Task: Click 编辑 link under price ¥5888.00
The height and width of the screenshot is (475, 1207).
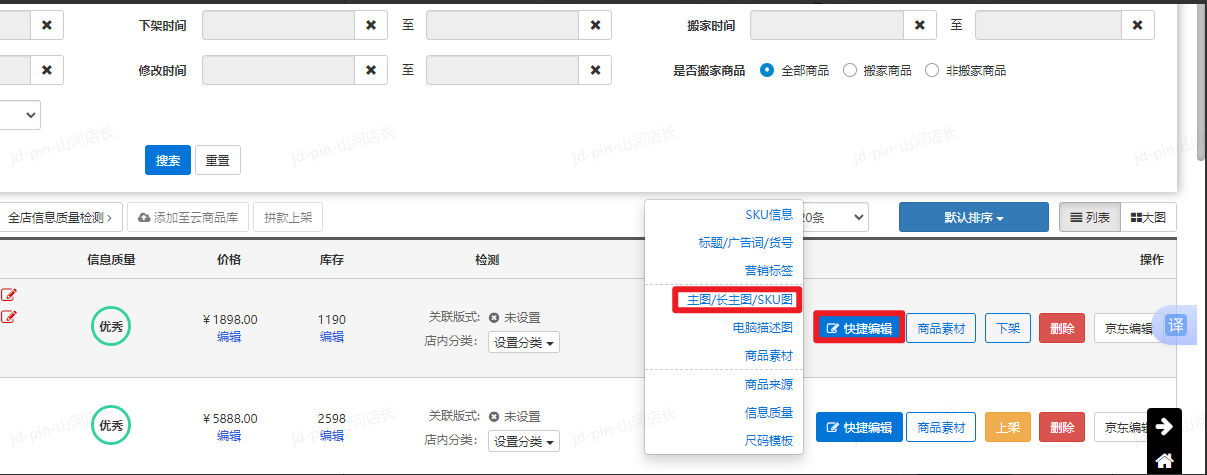Action: pyautogui.click(x=229, y=435)
